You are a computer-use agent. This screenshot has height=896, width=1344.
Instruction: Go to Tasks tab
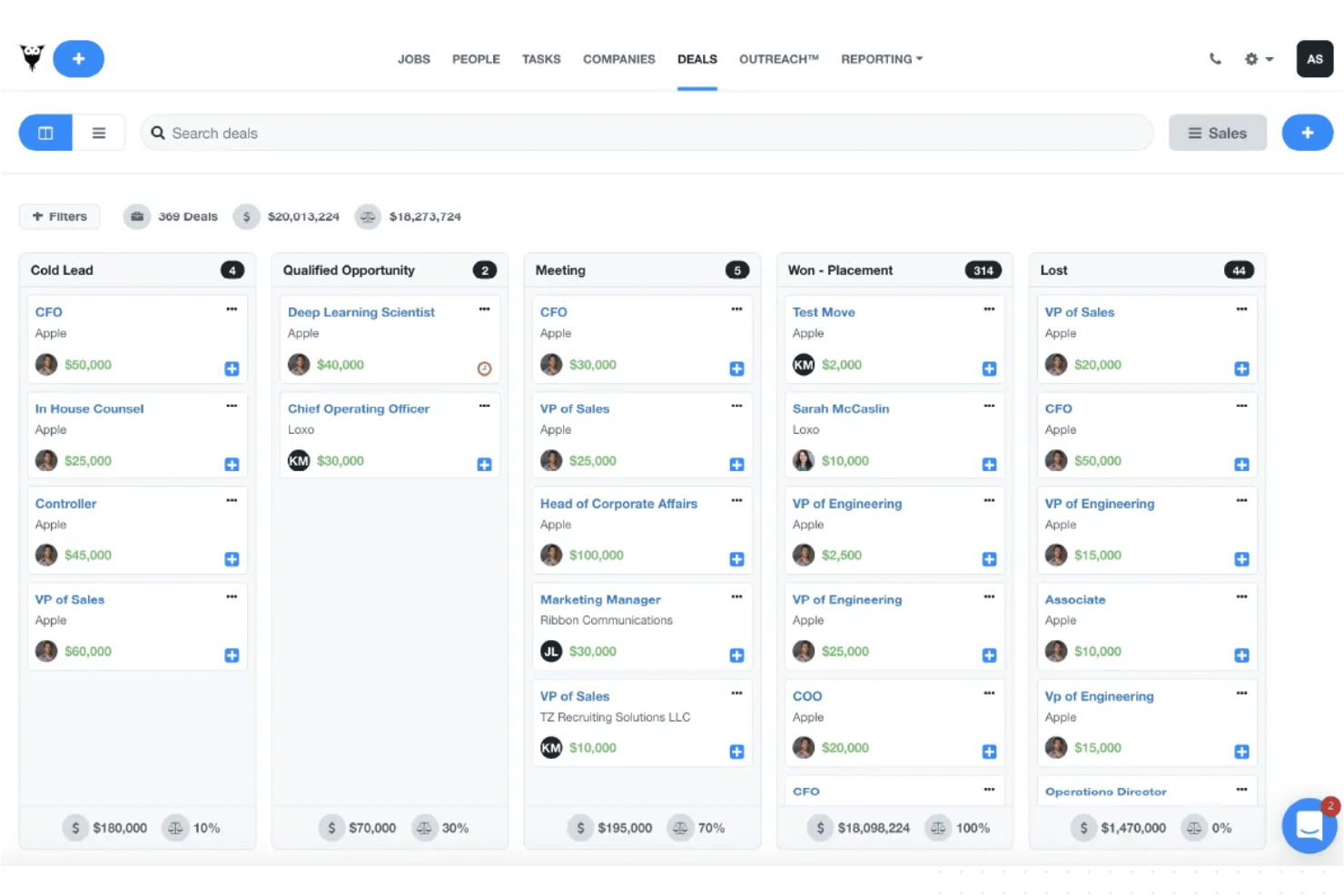tap(541, 59)
